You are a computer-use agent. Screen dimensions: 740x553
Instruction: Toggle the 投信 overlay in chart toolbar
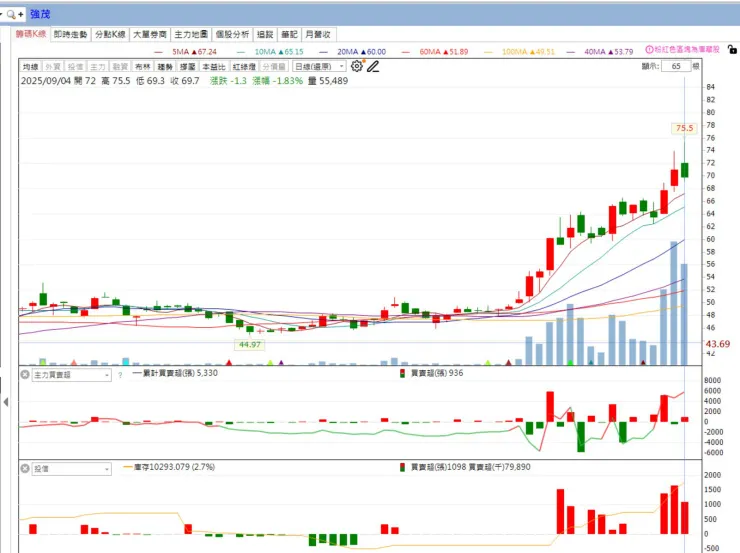point(76,67)
